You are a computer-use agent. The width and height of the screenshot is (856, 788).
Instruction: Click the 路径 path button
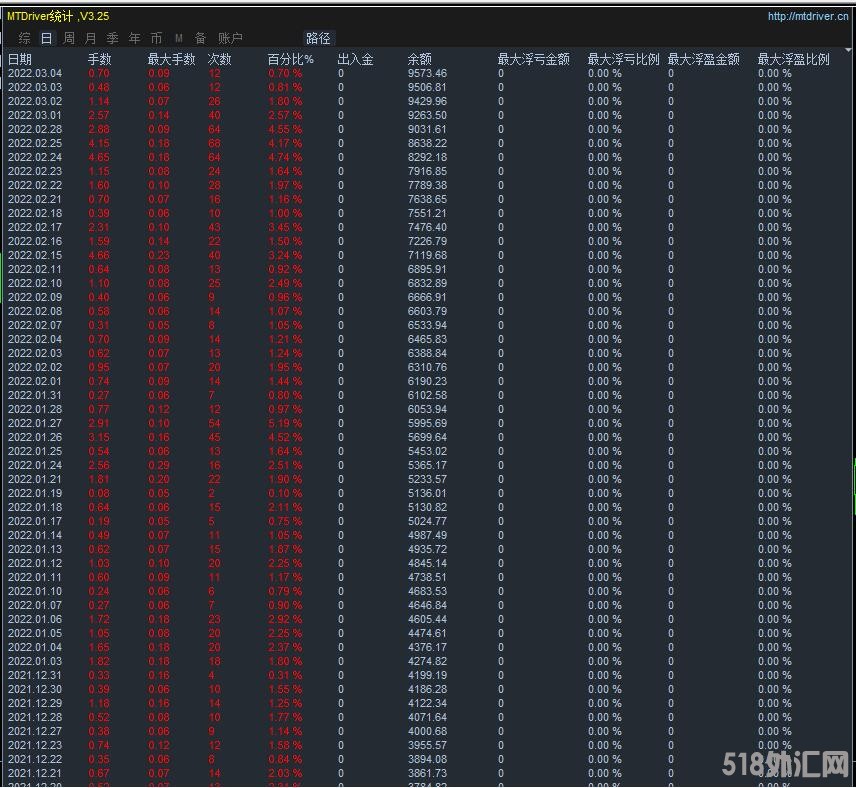318,38
